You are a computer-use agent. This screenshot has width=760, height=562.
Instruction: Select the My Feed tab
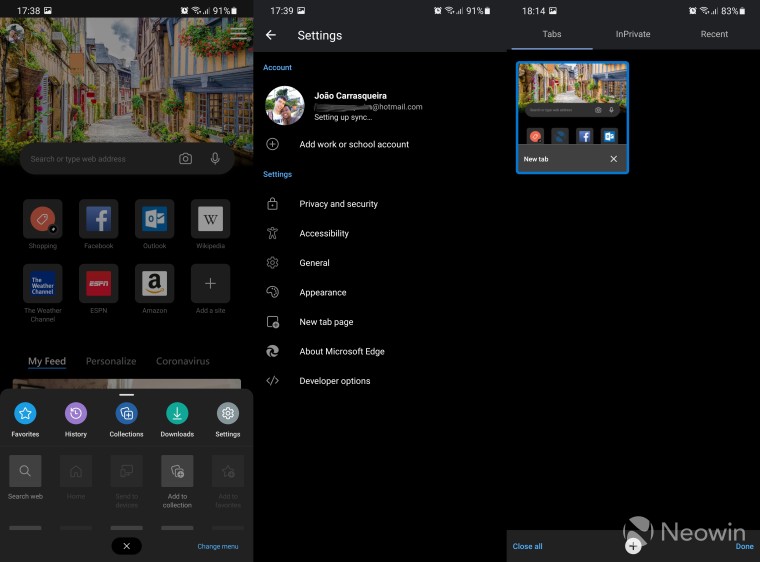click(x=47, y=361)
